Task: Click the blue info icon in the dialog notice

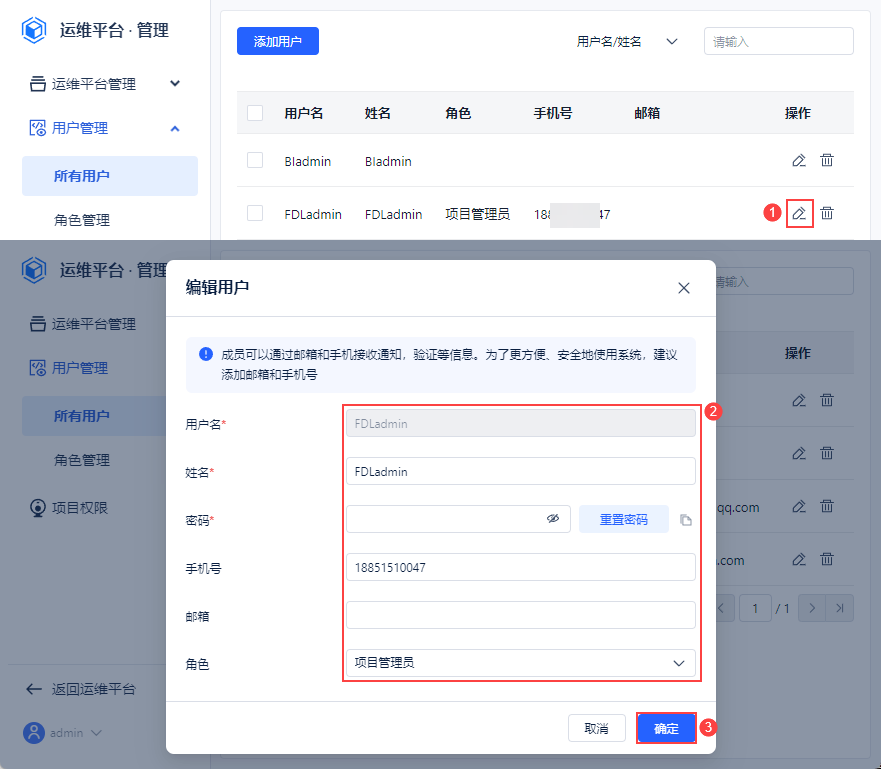Action: 206,354
